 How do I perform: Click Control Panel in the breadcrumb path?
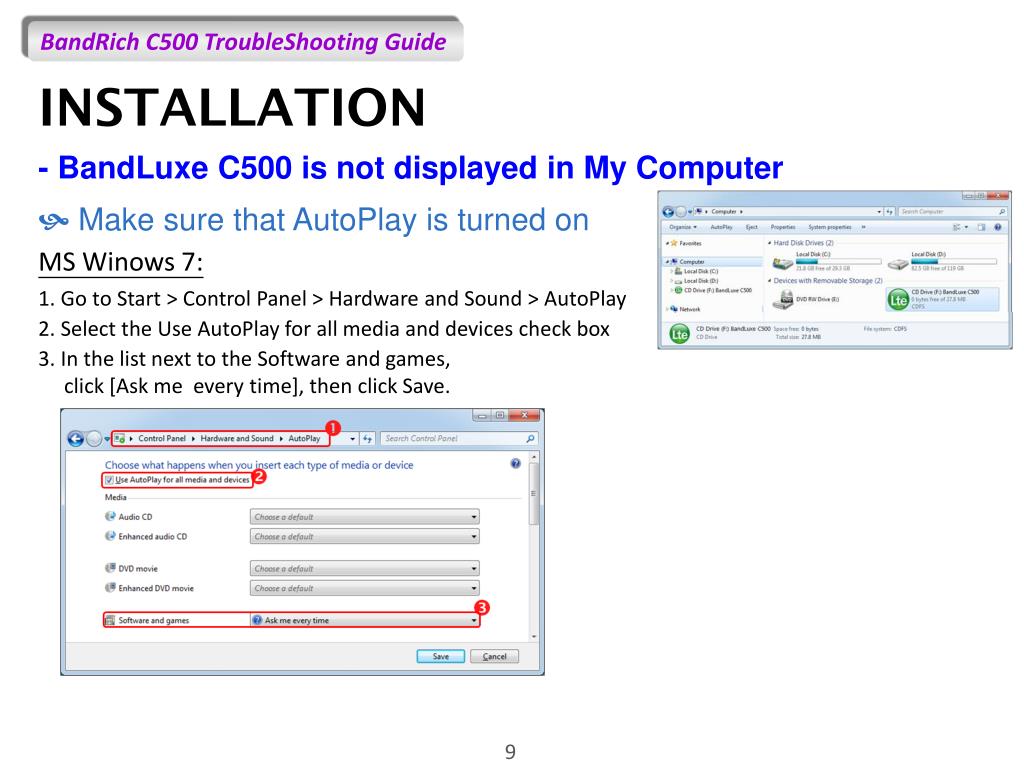pos(162,439)
